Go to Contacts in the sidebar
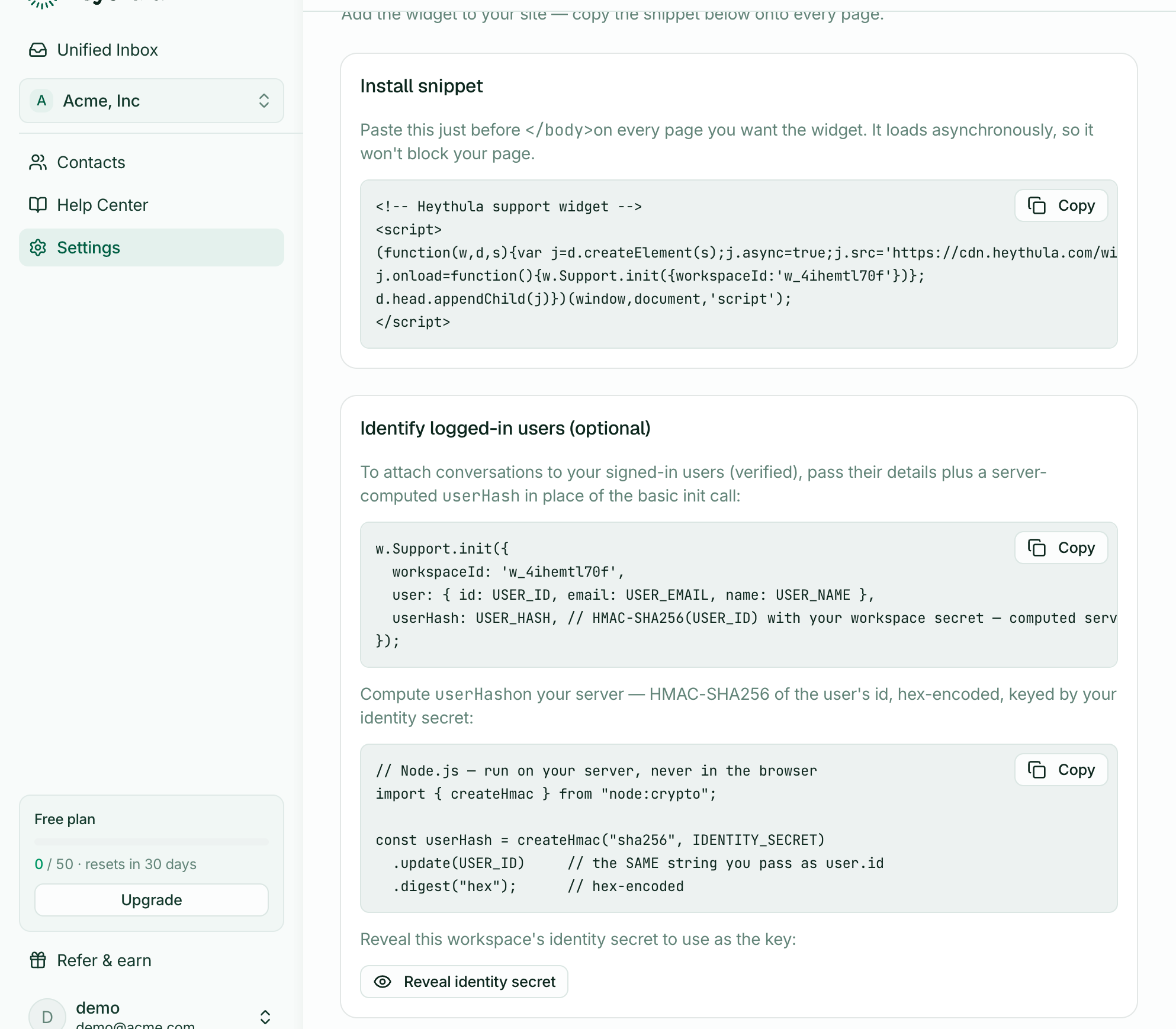 [x=152, y=162]
